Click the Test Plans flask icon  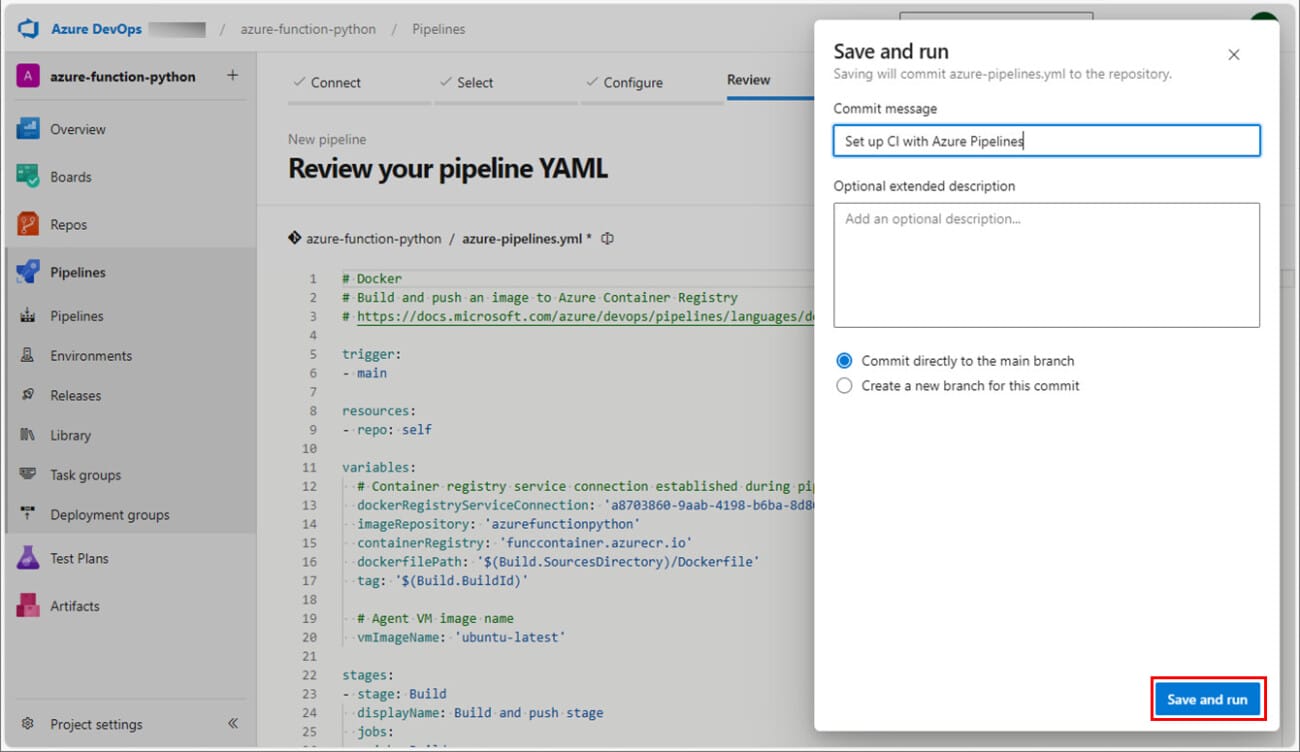coord(28,558)
